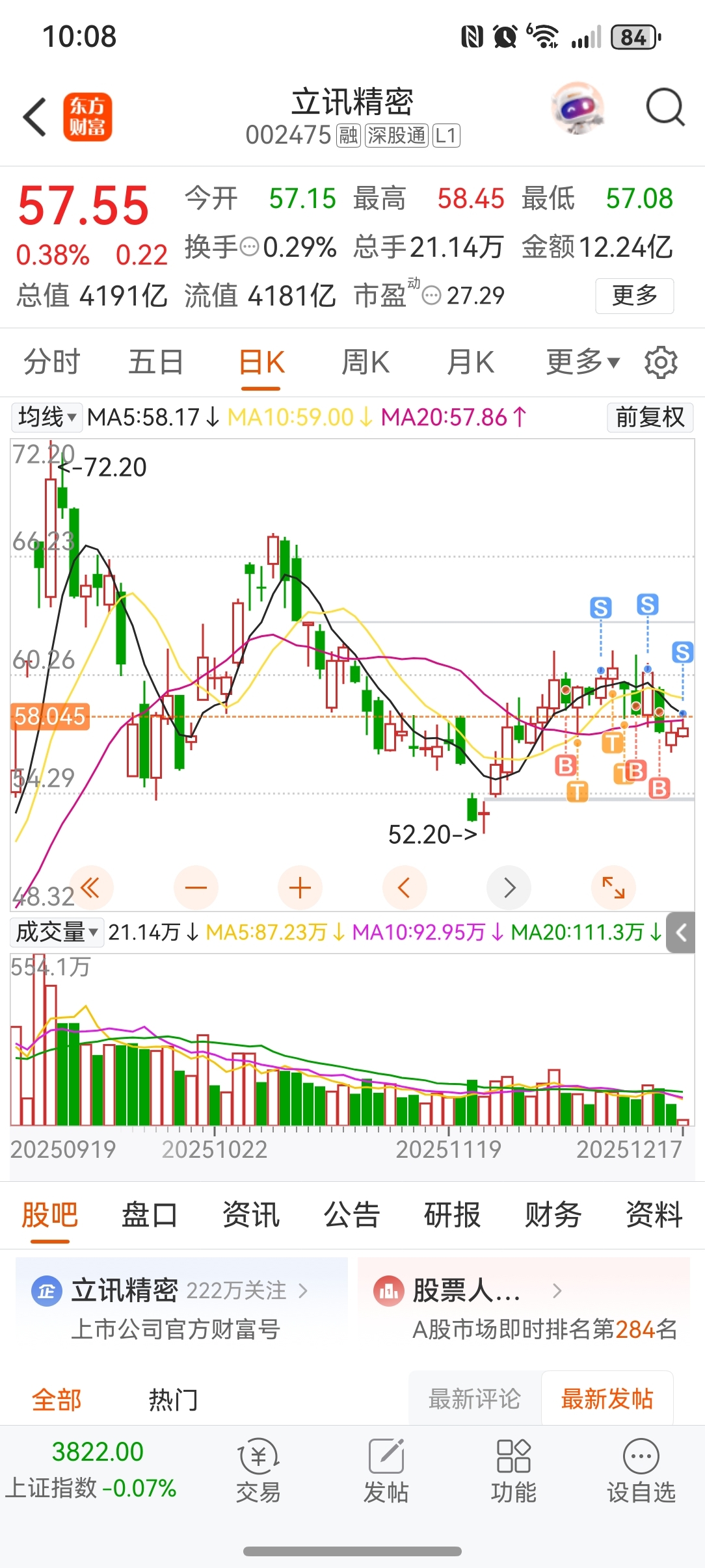
Task: Tap the 52.20 low price label
Action: point(433,835)
